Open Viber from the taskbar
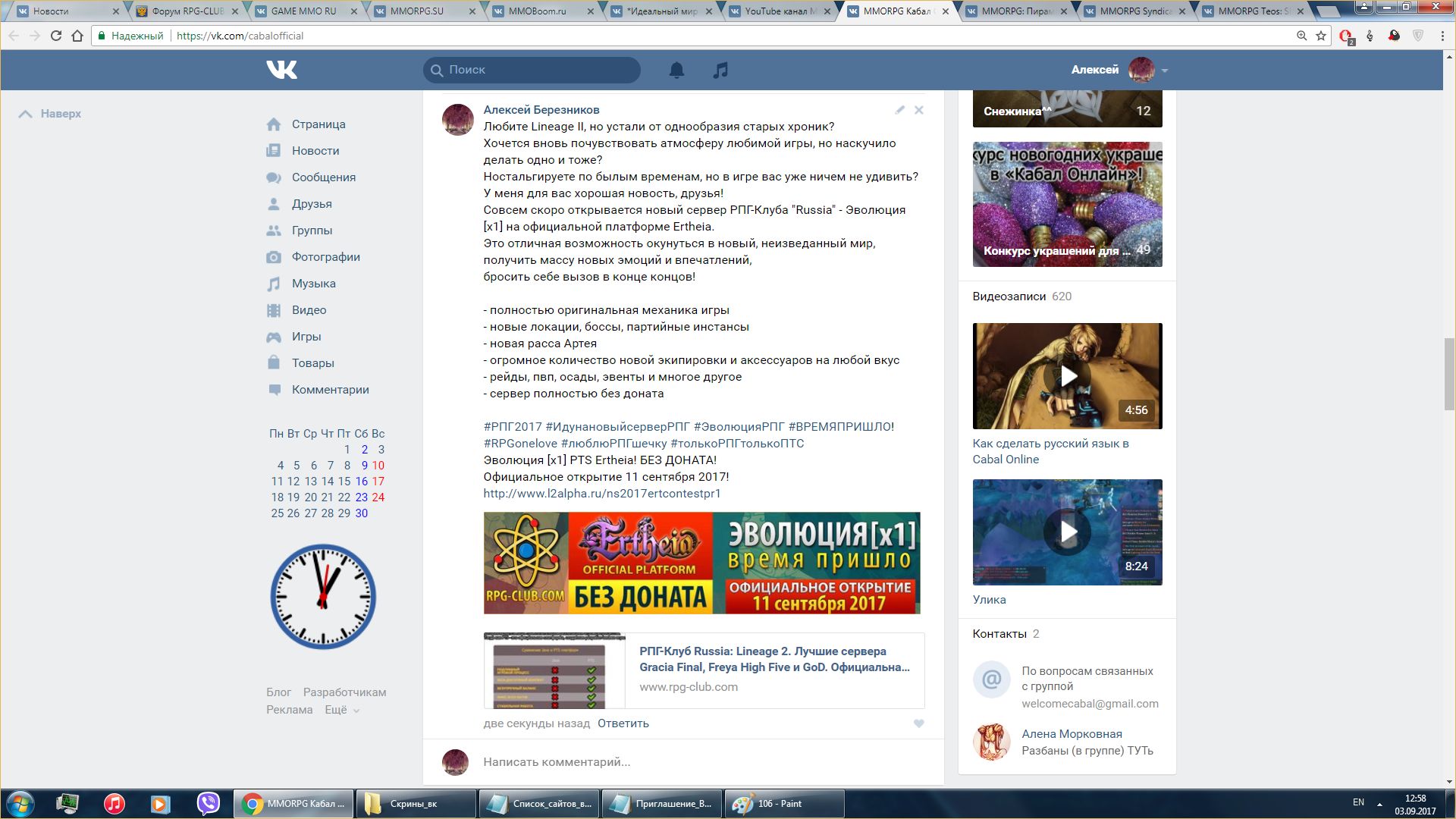1456x819 pixels. coord(208,804)
